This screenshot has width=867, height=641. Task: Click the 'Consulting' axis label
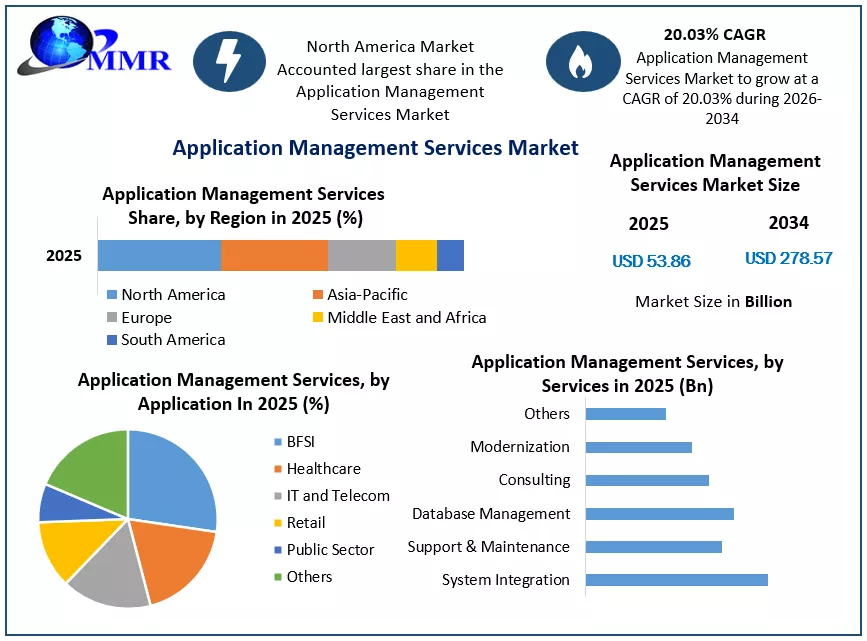coord(534,480)
